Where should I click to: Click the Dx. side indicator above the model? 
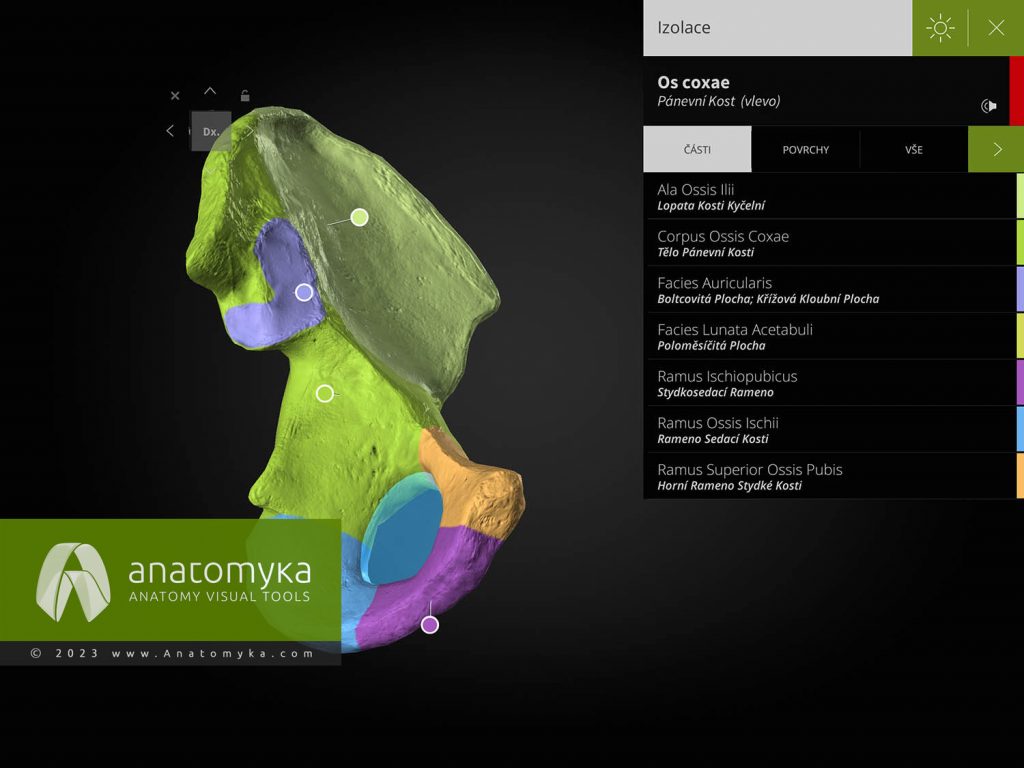(x=210, y=130)
